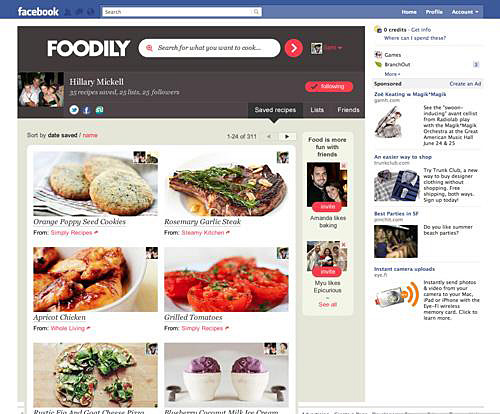Go to previous page of recipes
The height and width of the screenshot is (414, 500).
(269, 136)
